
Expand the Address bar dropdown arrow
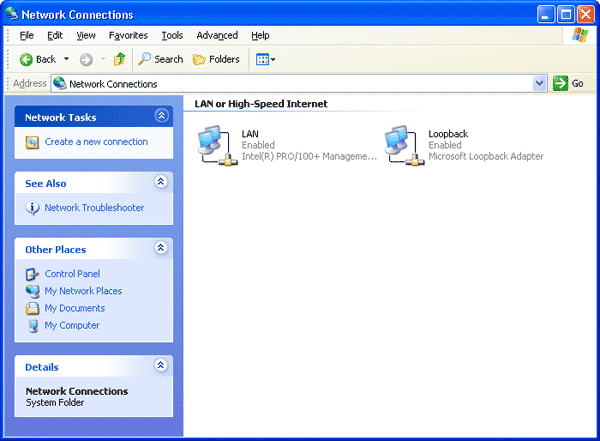[x=540, y=83]
